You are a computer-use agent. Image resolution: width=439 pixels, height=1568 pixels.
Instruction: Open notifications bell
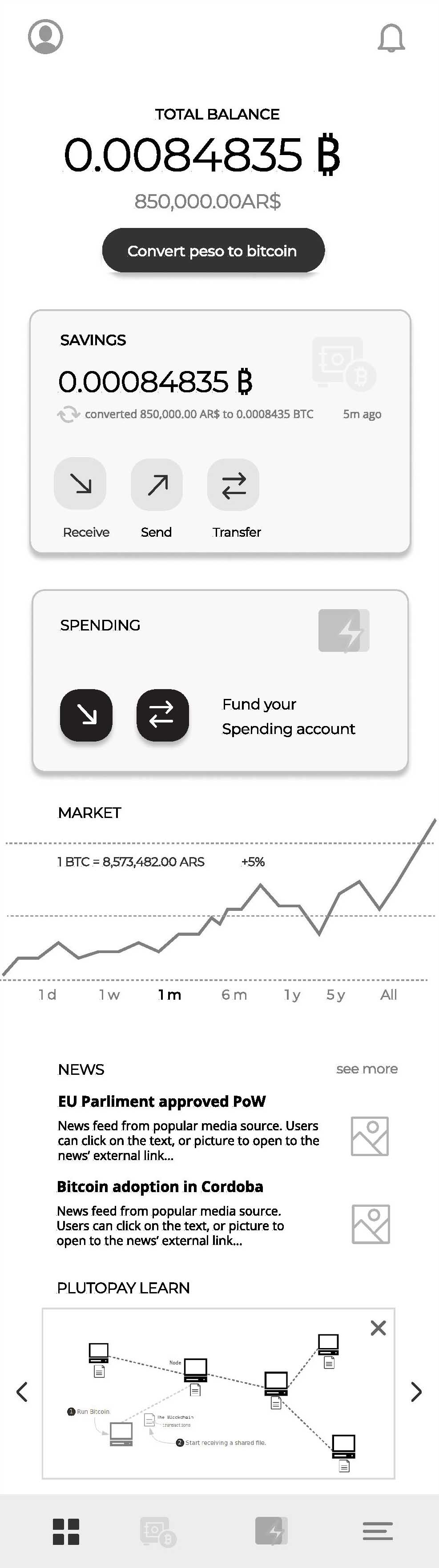391,38
